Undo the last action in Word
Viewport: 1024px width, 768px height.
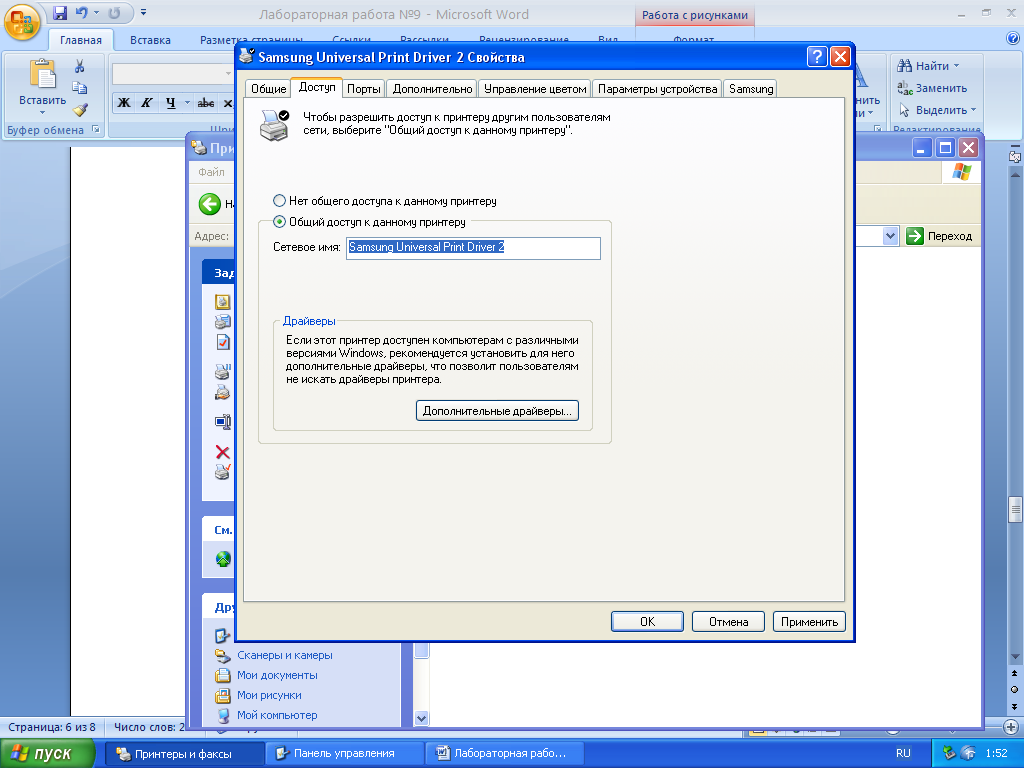click(82, 12)
